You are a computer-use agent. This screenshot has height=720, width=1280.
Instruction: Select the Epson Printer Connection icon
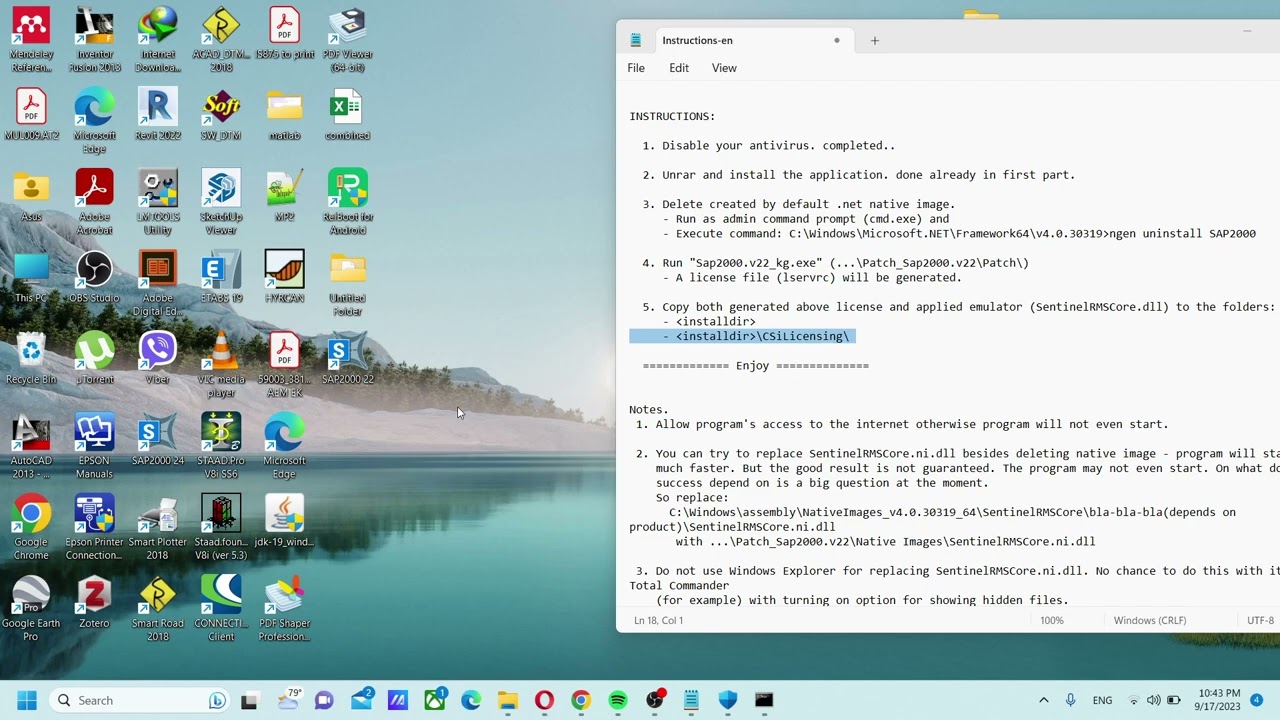coord(94,527)
